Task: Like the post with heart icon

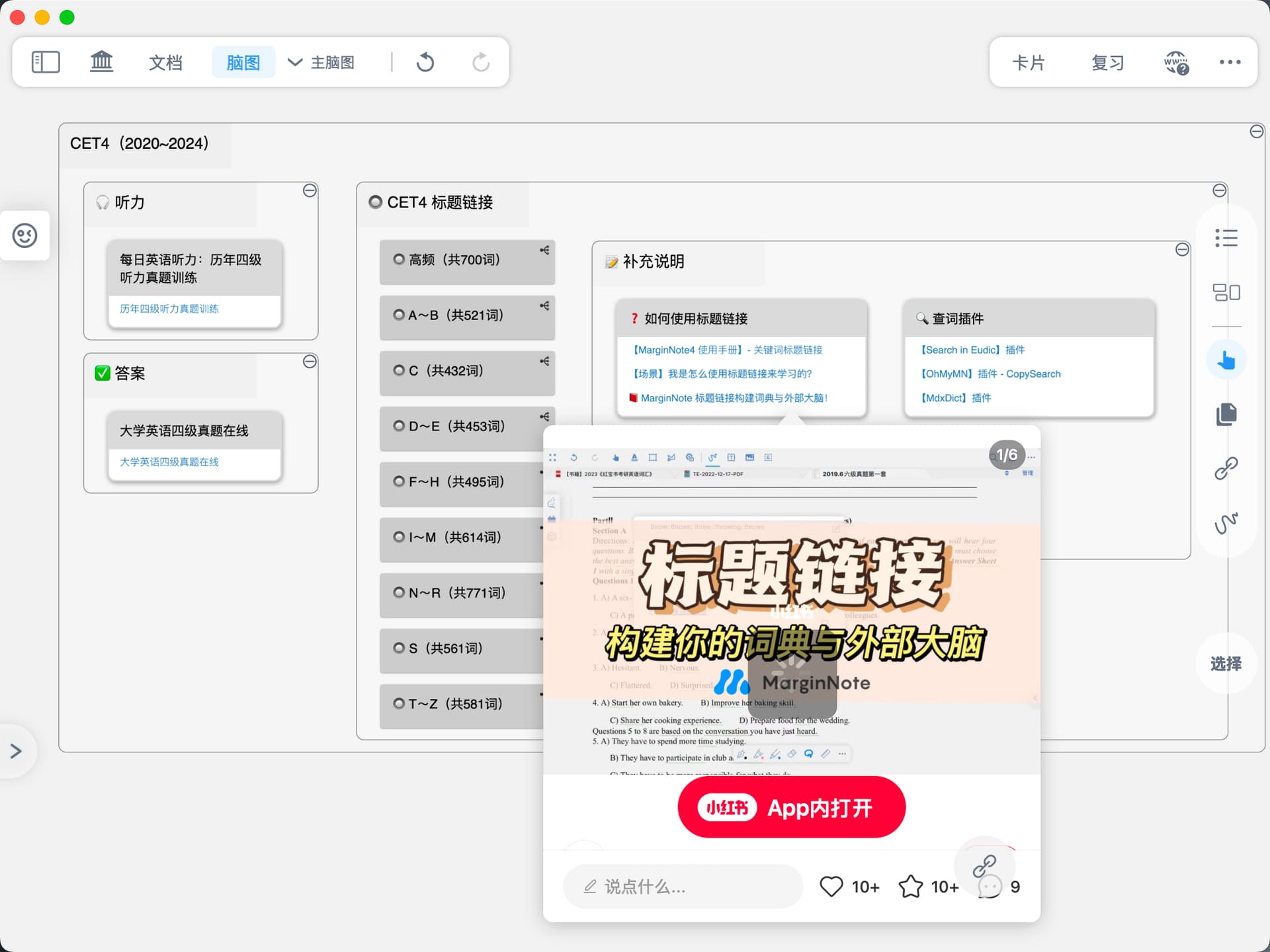Action: [831, 887]
